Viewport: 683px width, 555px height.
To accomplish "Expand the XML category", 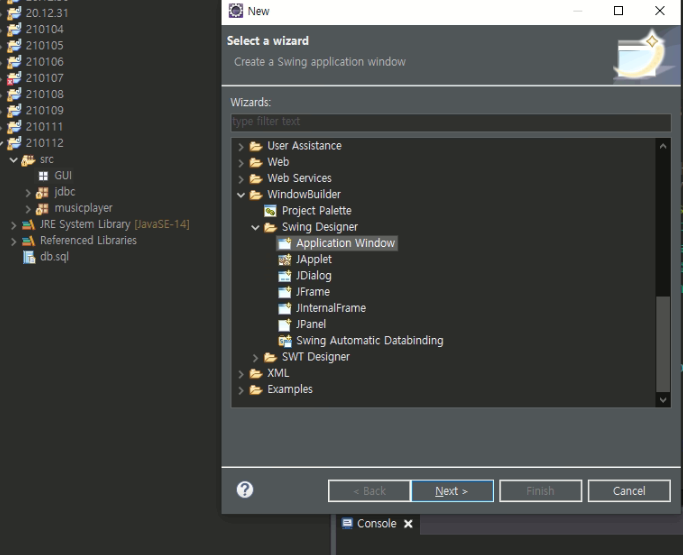I will point(241,374).
